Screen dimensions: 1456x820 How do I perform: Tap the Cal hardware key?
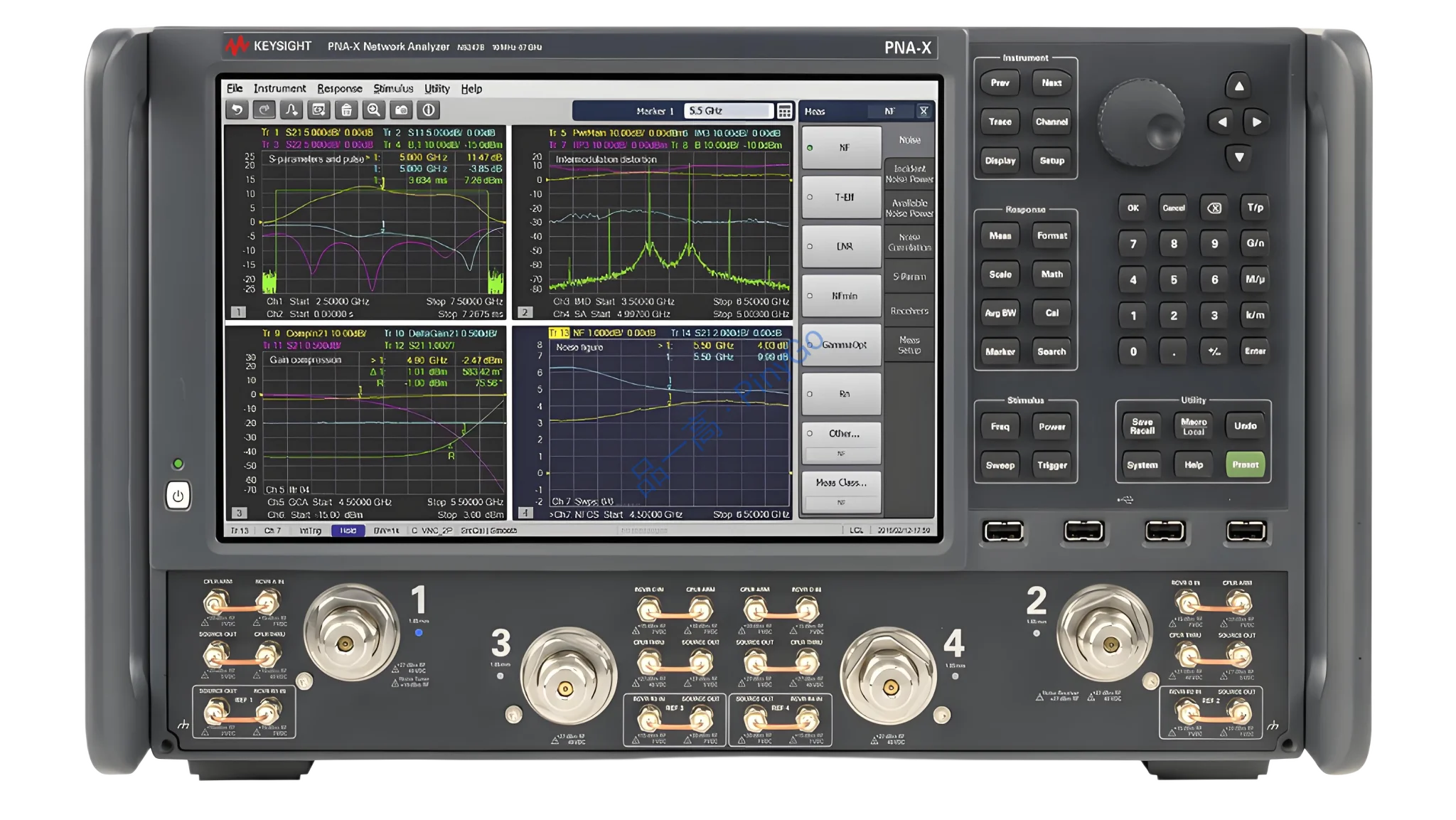[1051, 313]
